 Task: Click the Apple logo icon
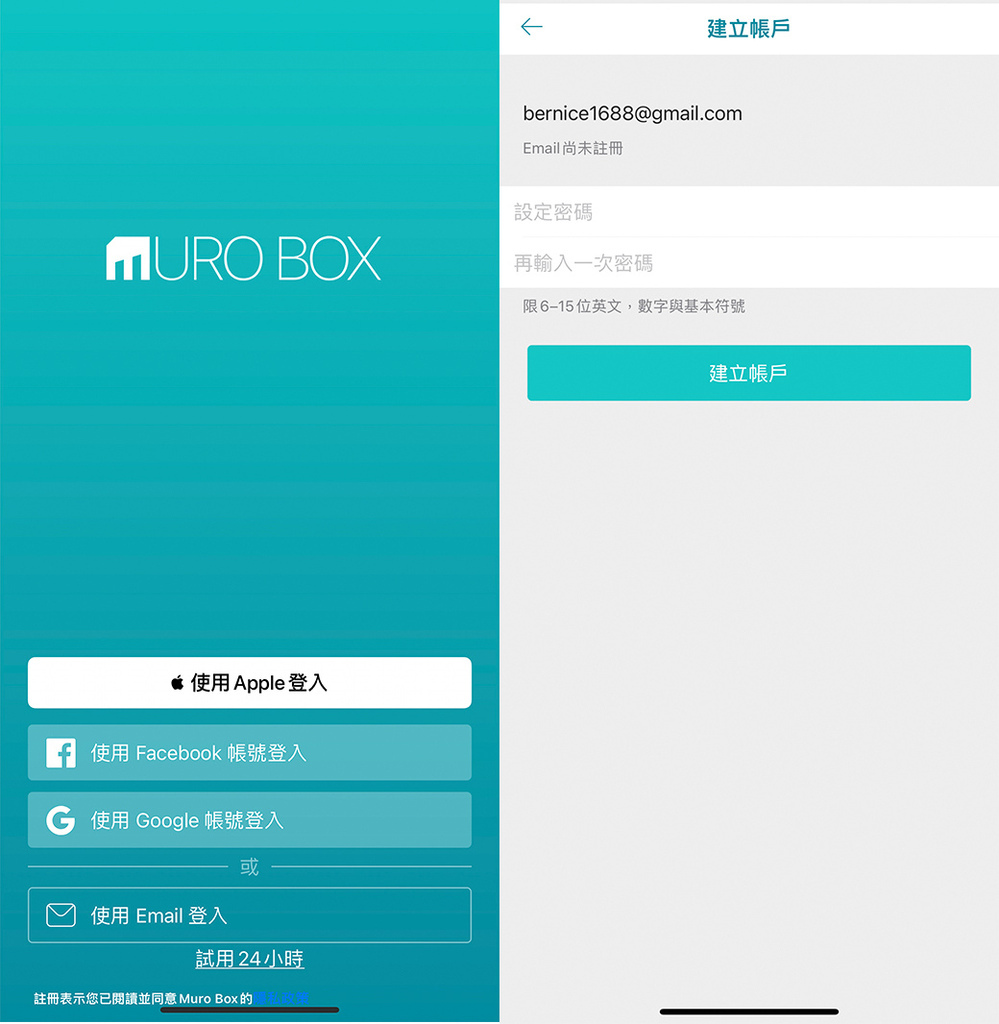tap(177, 683)
